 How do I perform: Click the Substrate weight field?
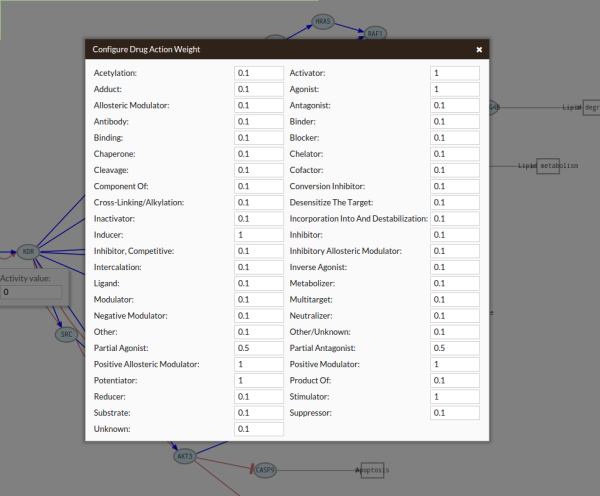(259, 413)
